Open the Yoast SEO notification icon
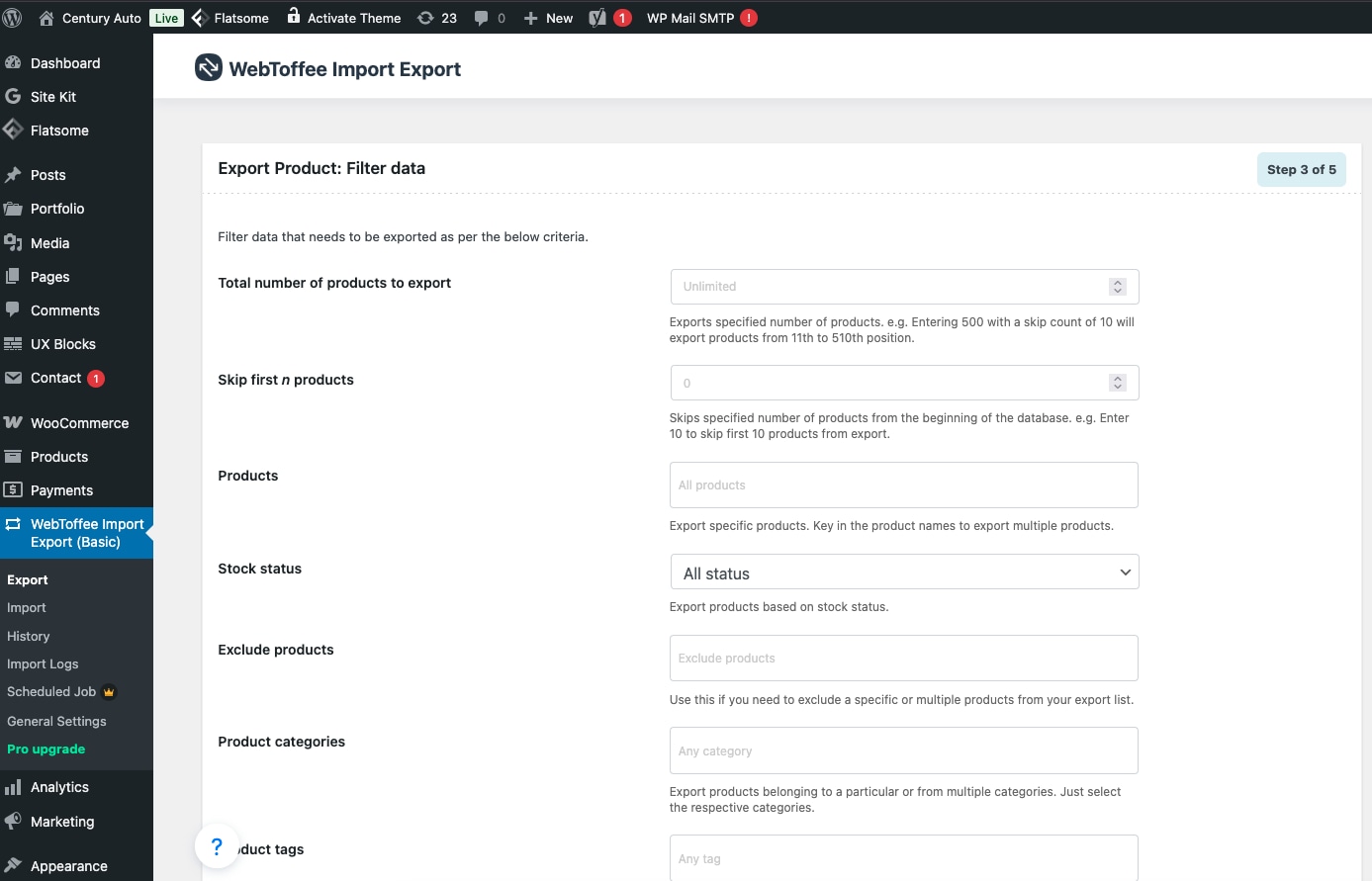Image resolution: width=1372 pixels, height=881 pixels. coord(597,18)
